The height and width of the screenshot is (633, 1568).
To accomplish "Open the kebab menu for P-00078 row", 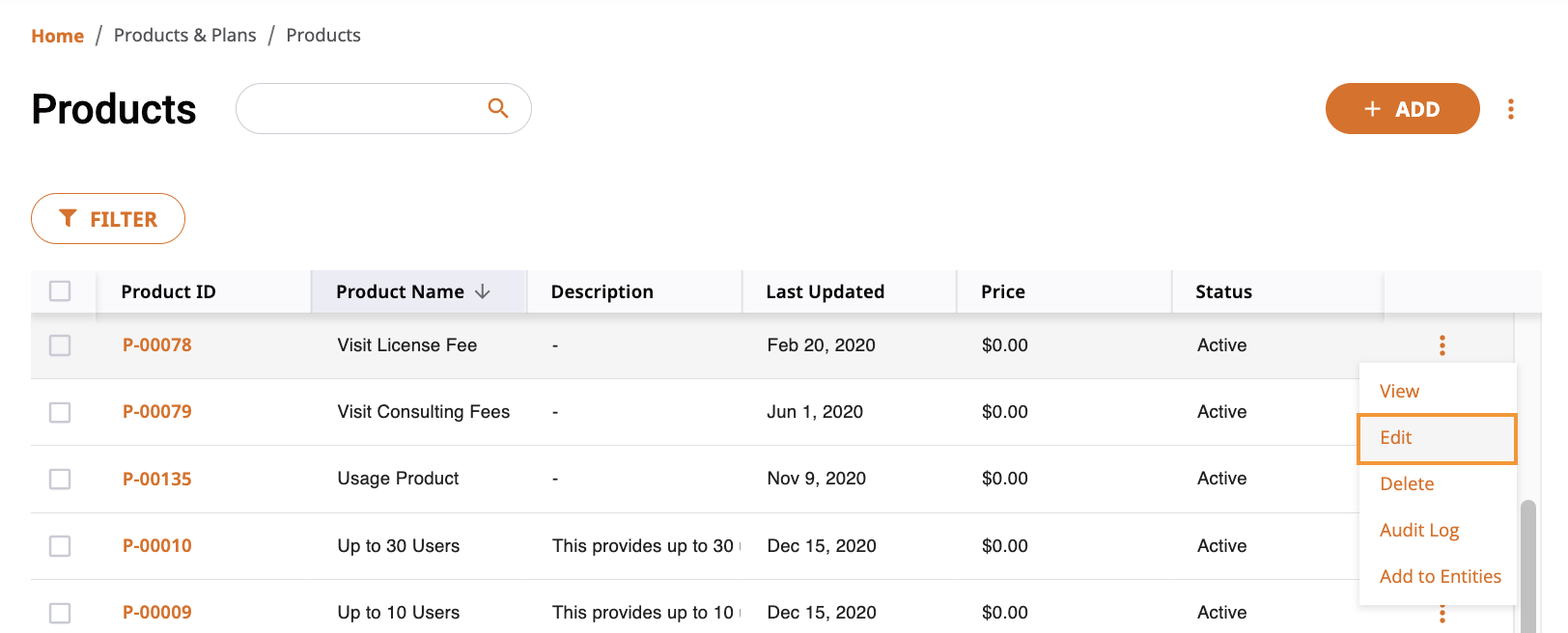I will 1442,344.
